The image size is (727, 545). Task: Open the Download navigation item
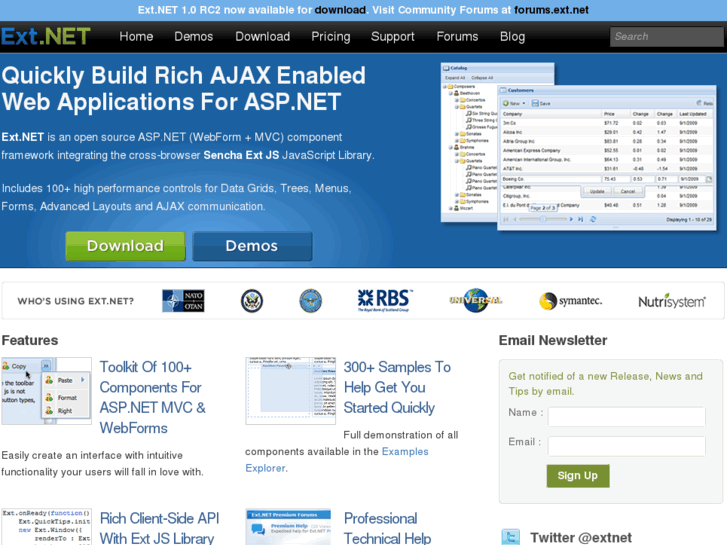(x=262, y=37)
